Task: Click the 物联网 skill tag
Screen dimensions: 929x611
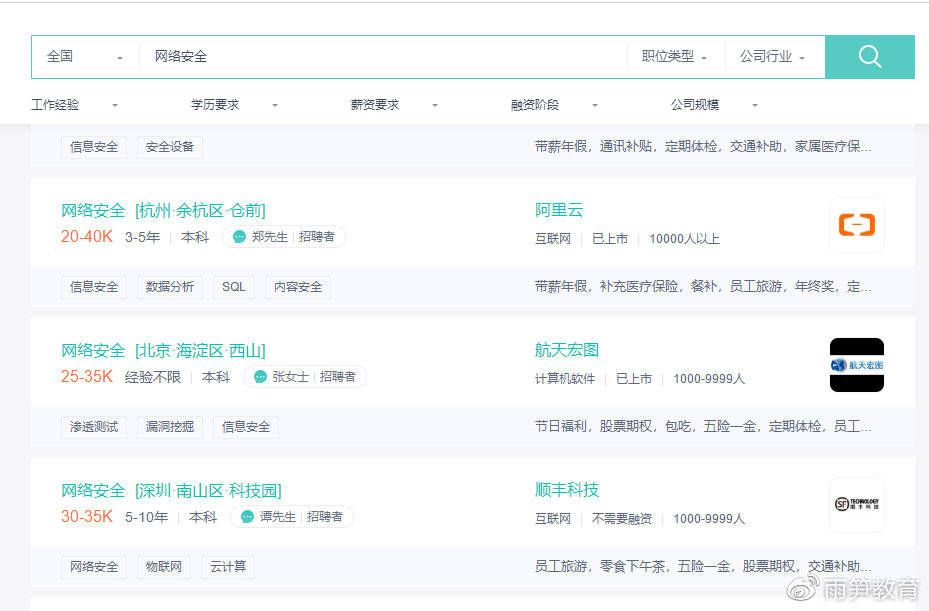Action: coord(164,567)
